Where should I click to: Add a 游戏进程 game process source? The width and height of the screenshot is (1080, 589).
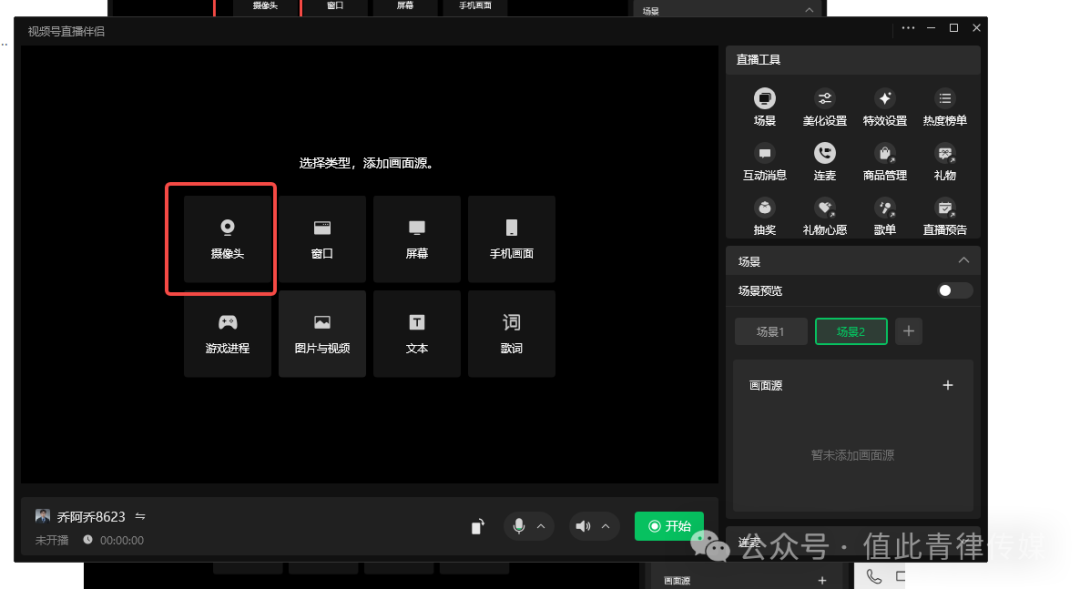(227, 333)
